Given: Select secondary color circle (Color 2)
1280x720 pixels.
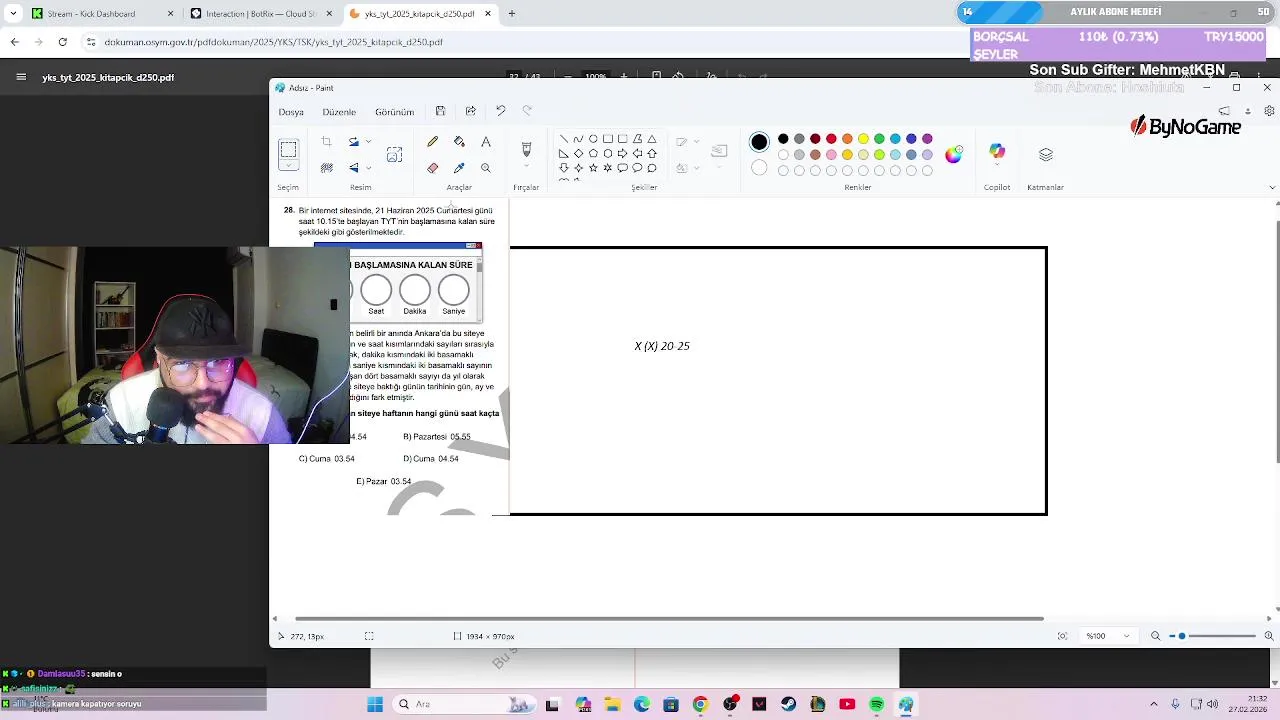Looking at the screenshot, I should tap(759, 168).
